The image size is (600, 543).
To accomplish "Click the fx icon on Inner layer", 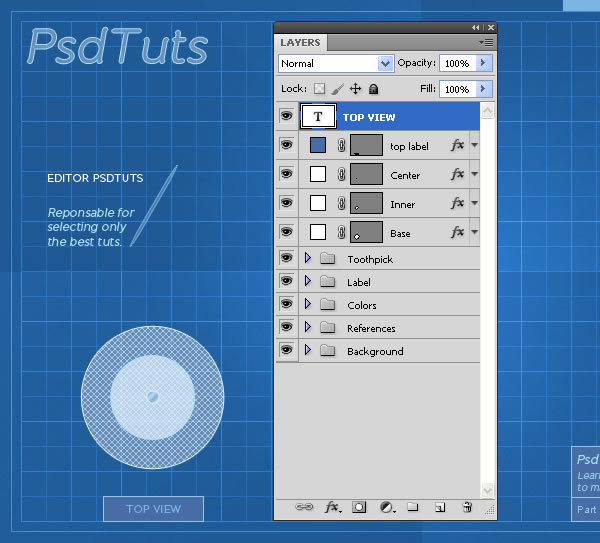I will [x=457, y=203].
